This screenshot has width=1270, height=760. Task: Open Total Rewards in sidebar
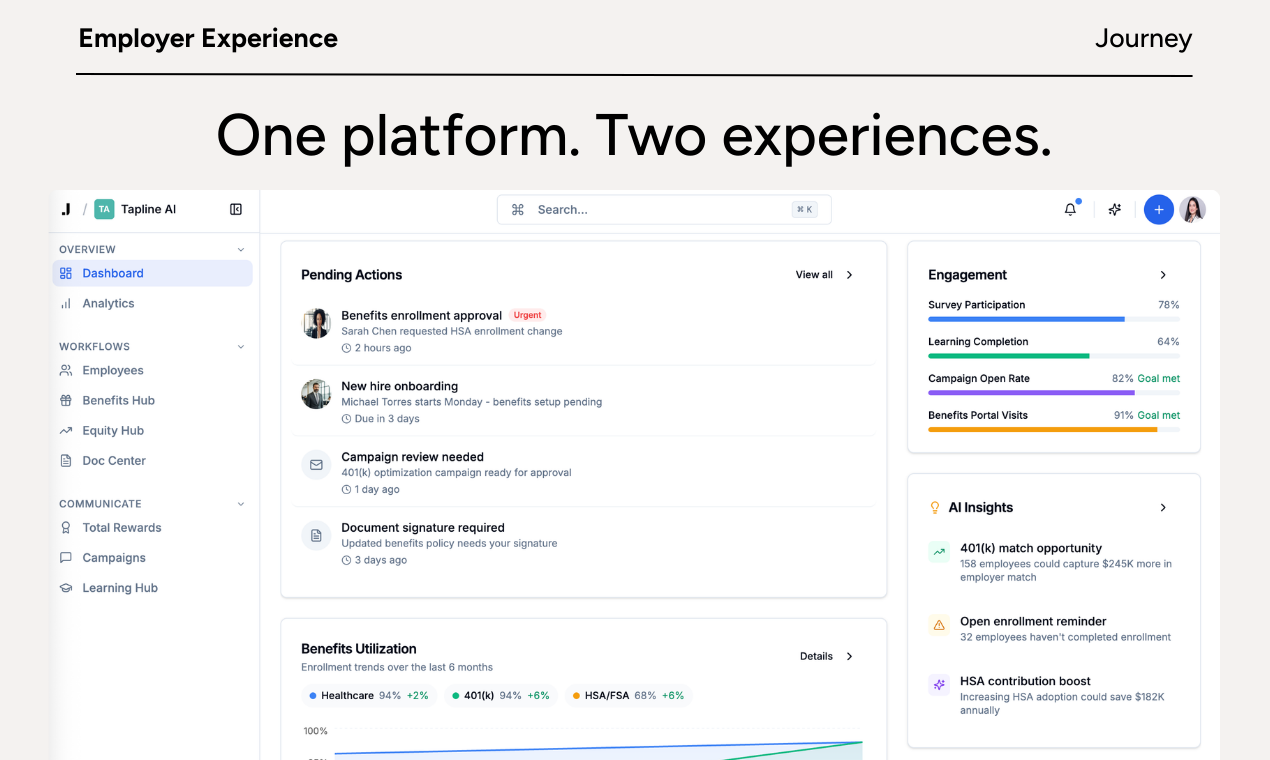click(x=152, y=527)
